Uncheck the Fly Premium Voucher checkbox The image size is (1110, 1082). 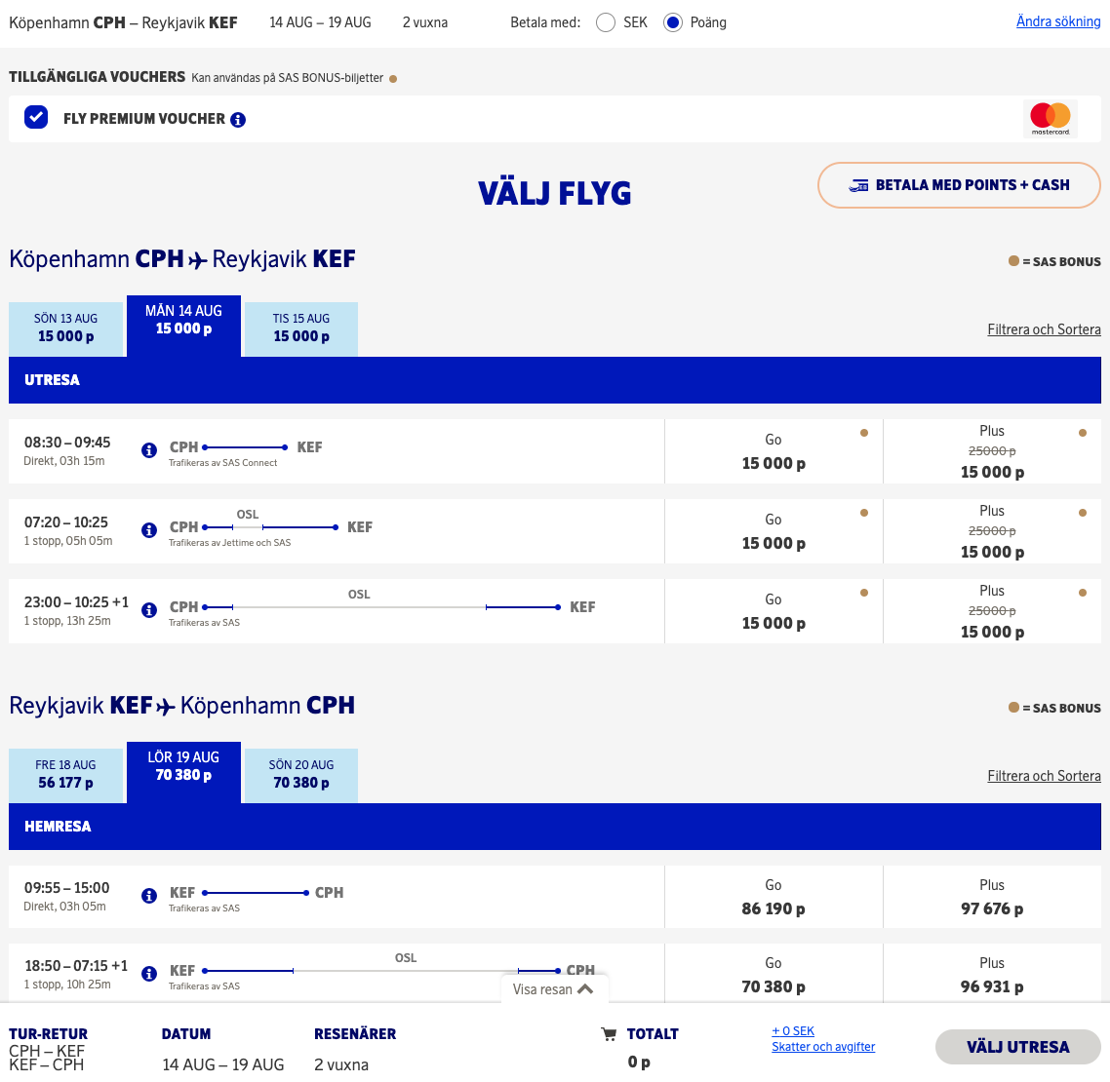(36, 117)
